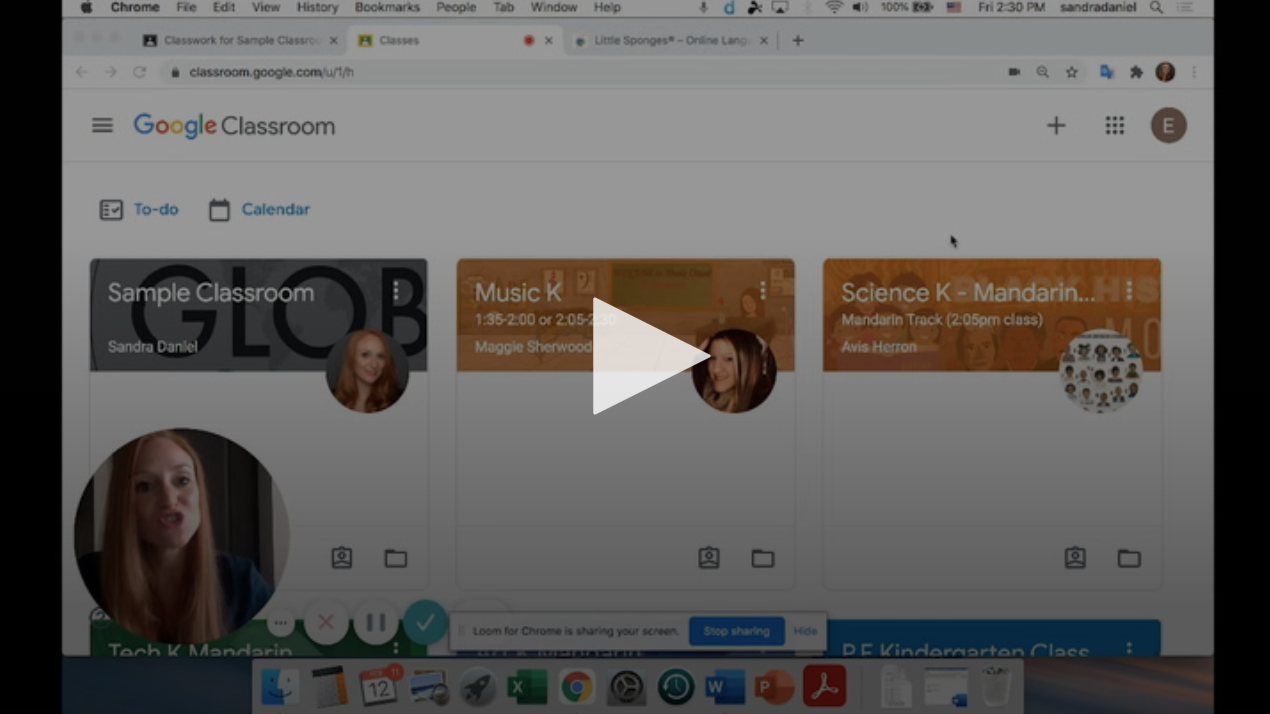Open a new browser tab
The width and height of the screenshot is (1270, 714).
pyautogui.click(x=797, y=41)
